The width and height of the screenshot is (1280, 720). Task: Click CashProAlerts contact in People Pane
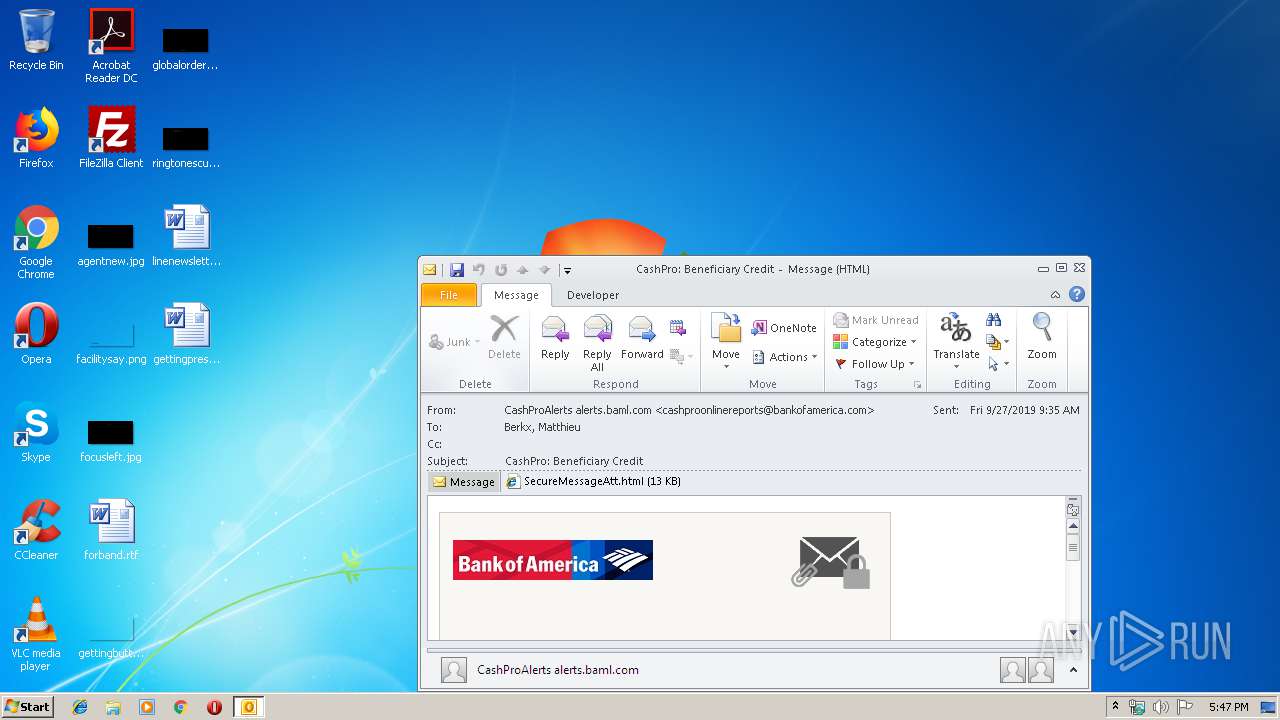click(558, 670)
